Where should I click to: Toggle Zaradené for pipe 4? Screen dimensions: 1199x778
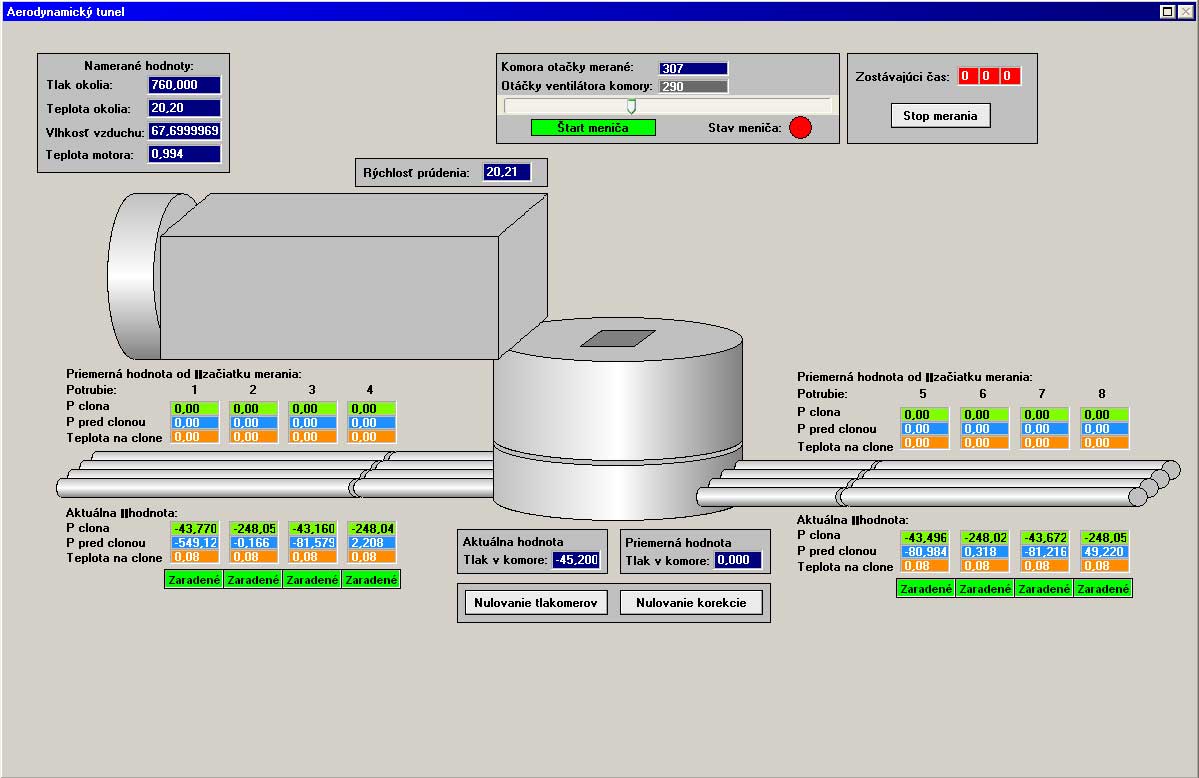[x=371, y=580]
